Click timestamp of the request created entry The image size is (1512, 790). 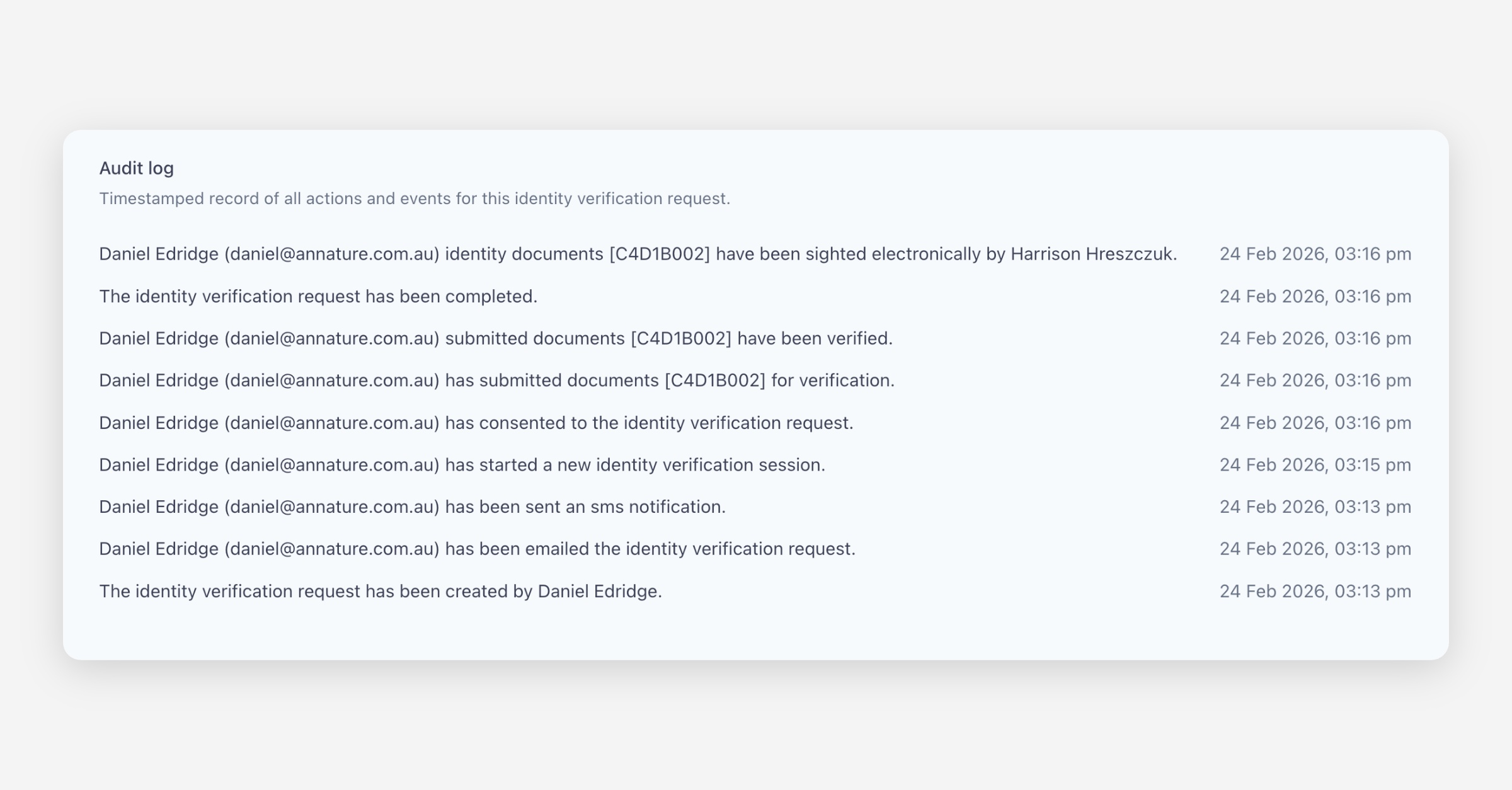[1315, 591]
